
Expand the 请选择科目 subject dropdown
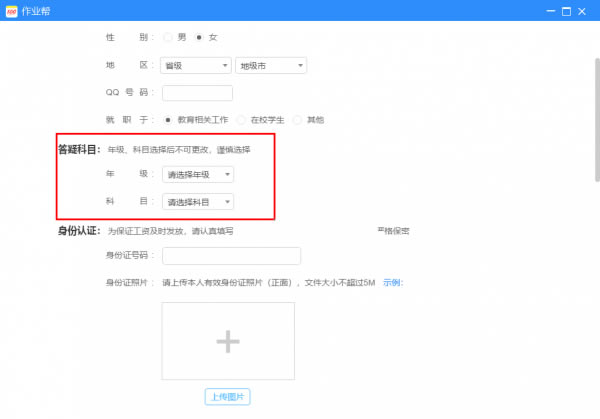[x=199, y=202]
